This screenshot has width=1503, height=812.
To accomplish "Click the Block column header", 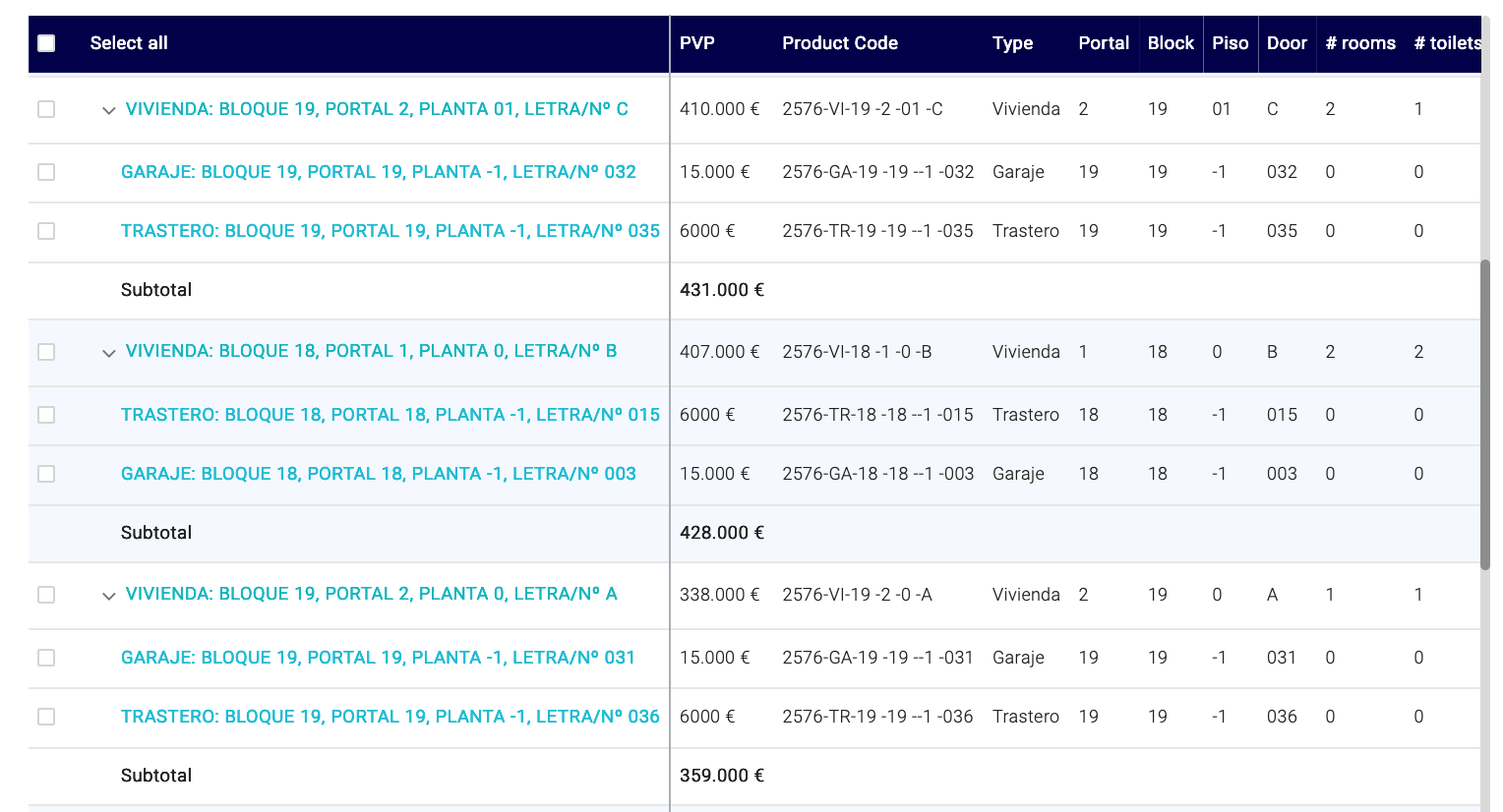I will [x=1171, y=43].
